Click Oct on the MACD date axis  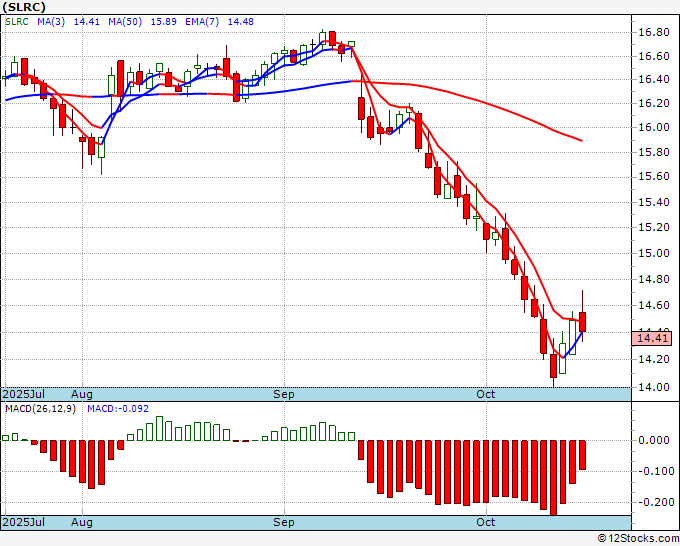tap(486, 522)
